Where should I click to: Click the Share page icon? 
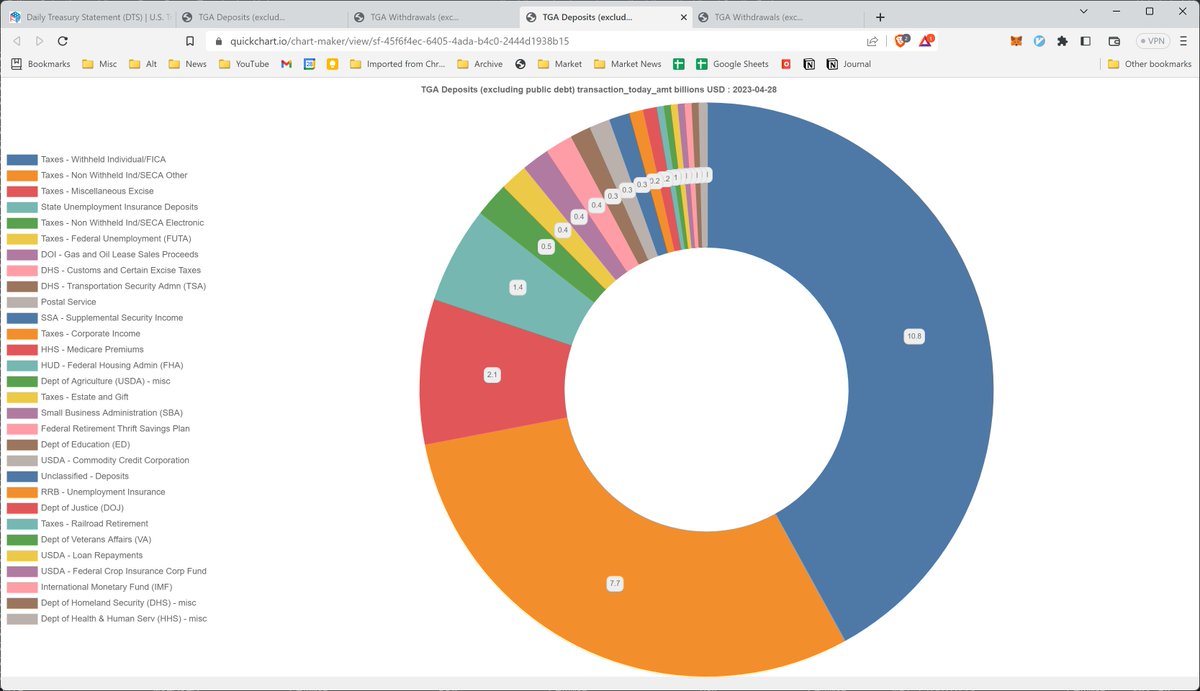tap(872, 41)
